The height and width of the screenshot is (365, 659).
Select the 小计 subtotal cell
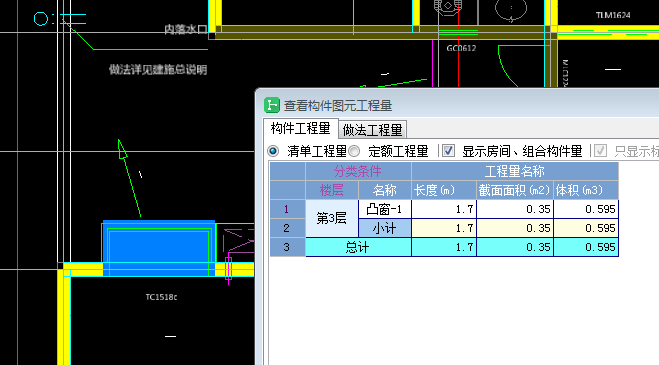pos(385,228)
